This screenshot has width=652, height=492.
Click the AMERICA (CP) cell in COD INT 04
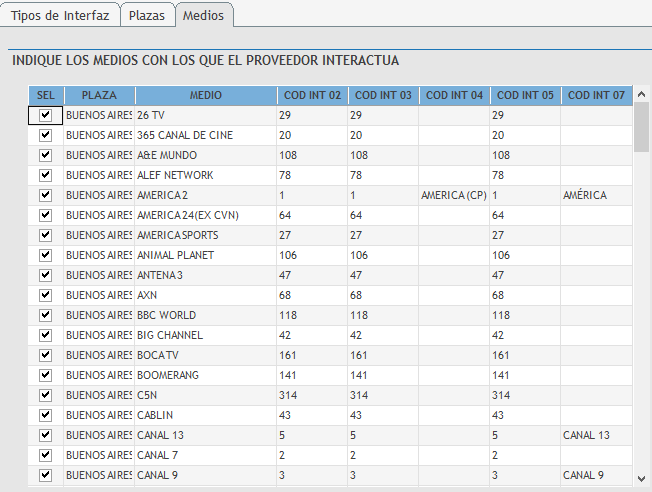coord(454,196)
